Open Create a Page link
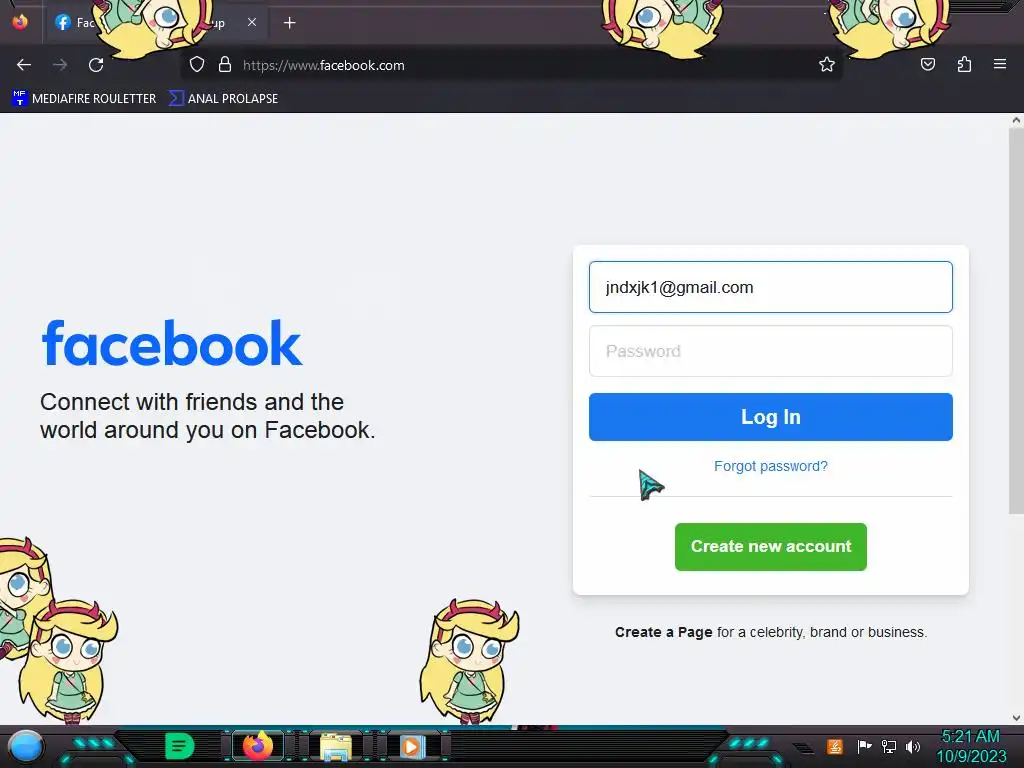The height and width of the screenshot is (768, 1024). point(664,632)
